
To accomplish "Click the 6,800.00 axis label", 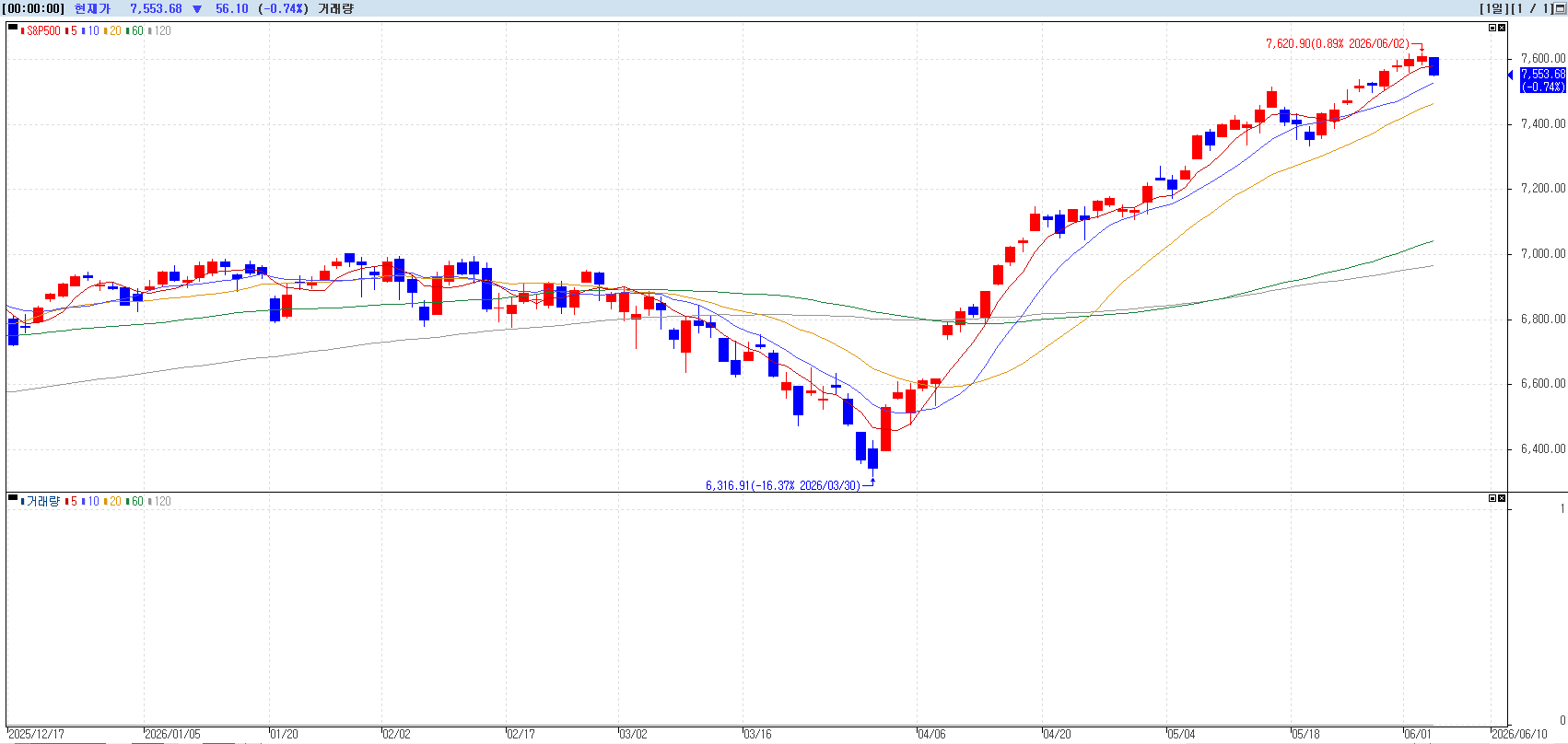I will click(x=1543, y=319).
